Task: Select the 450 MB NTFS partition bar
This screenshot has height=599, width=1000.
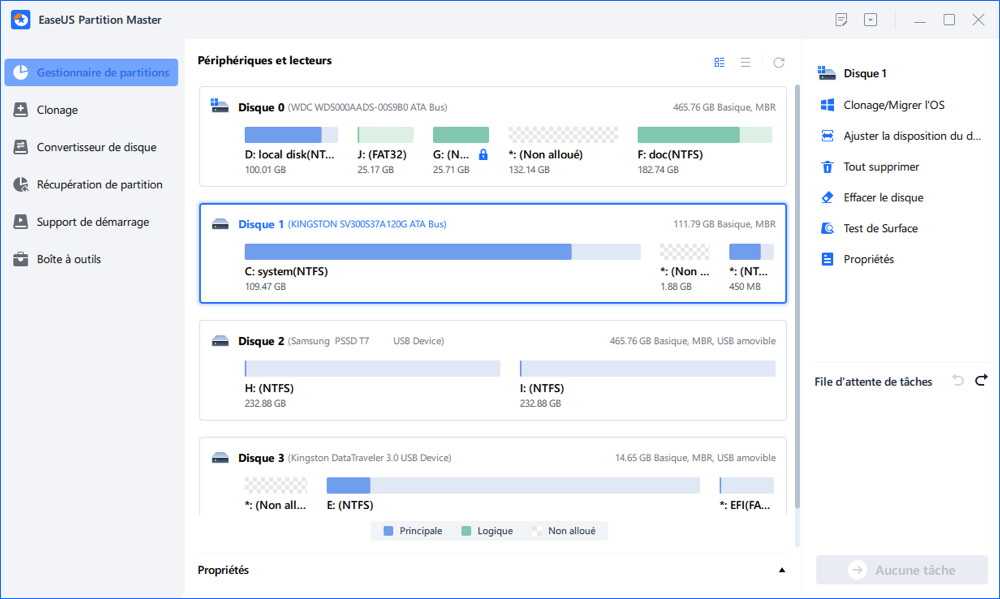Action: click(x=751, y=251)
